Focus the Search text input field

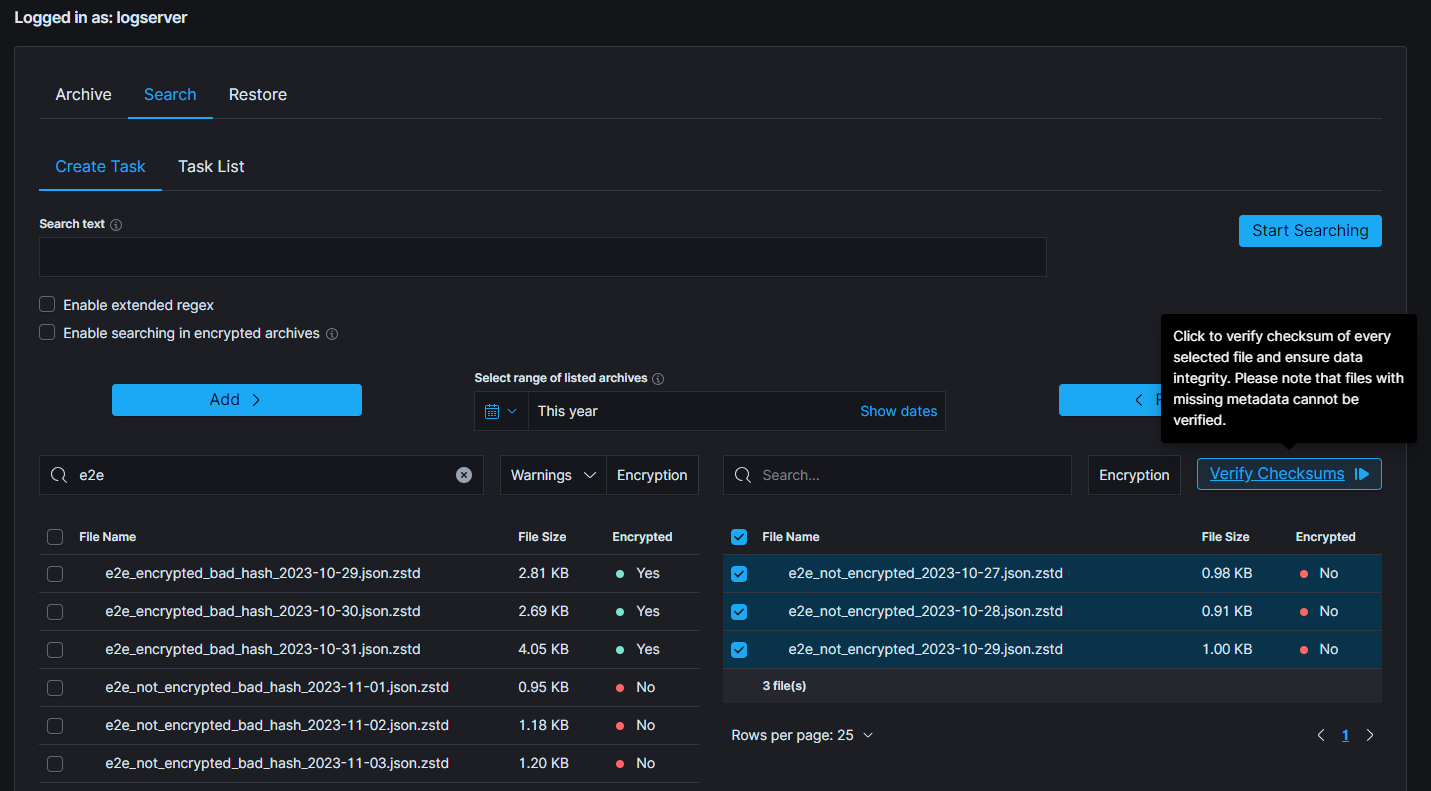pyautogui.click(x=542, y=257)
